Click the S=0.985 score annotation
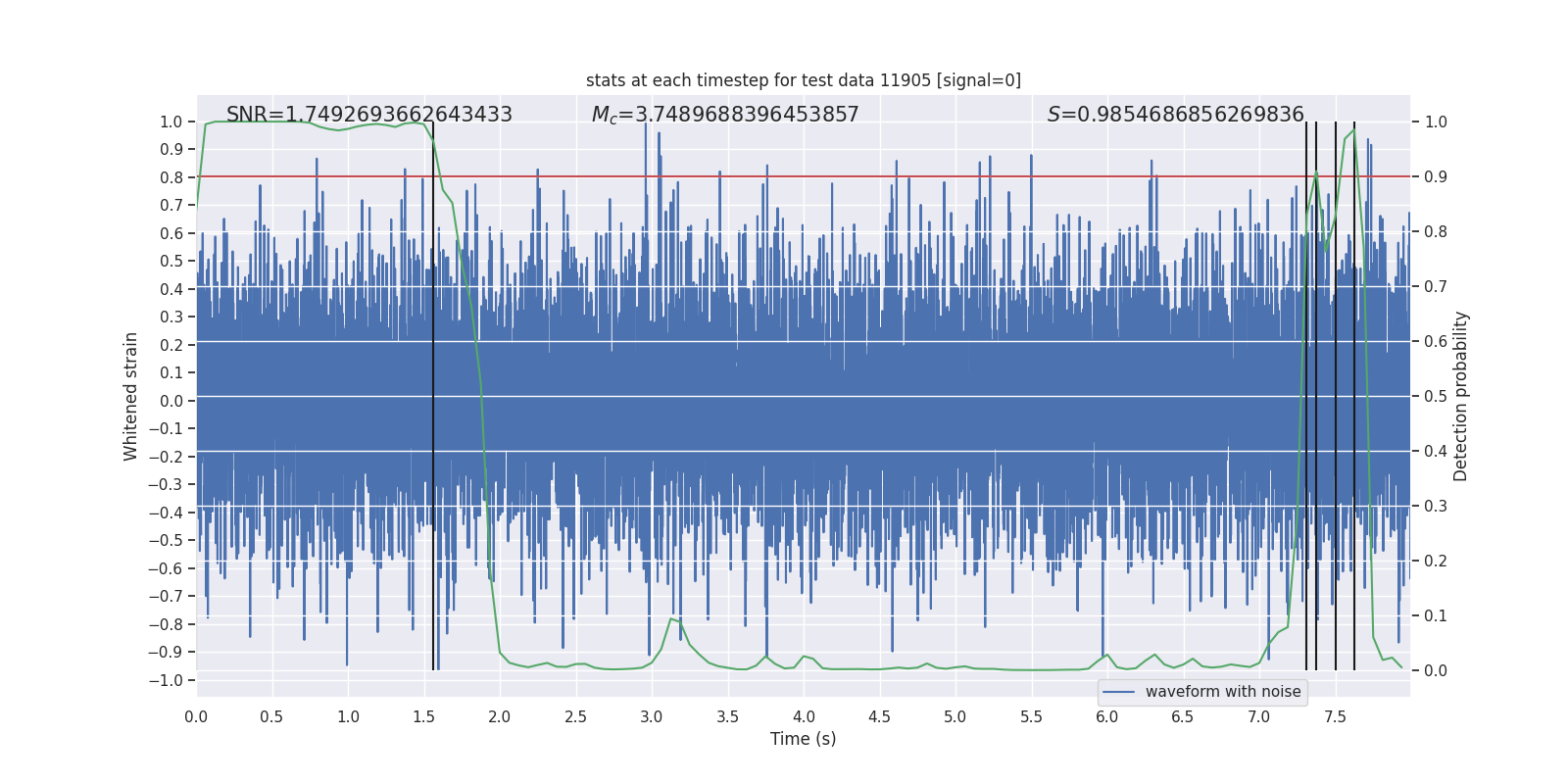This screenshot has height=784, width=1568. [x=1176, y=115]
